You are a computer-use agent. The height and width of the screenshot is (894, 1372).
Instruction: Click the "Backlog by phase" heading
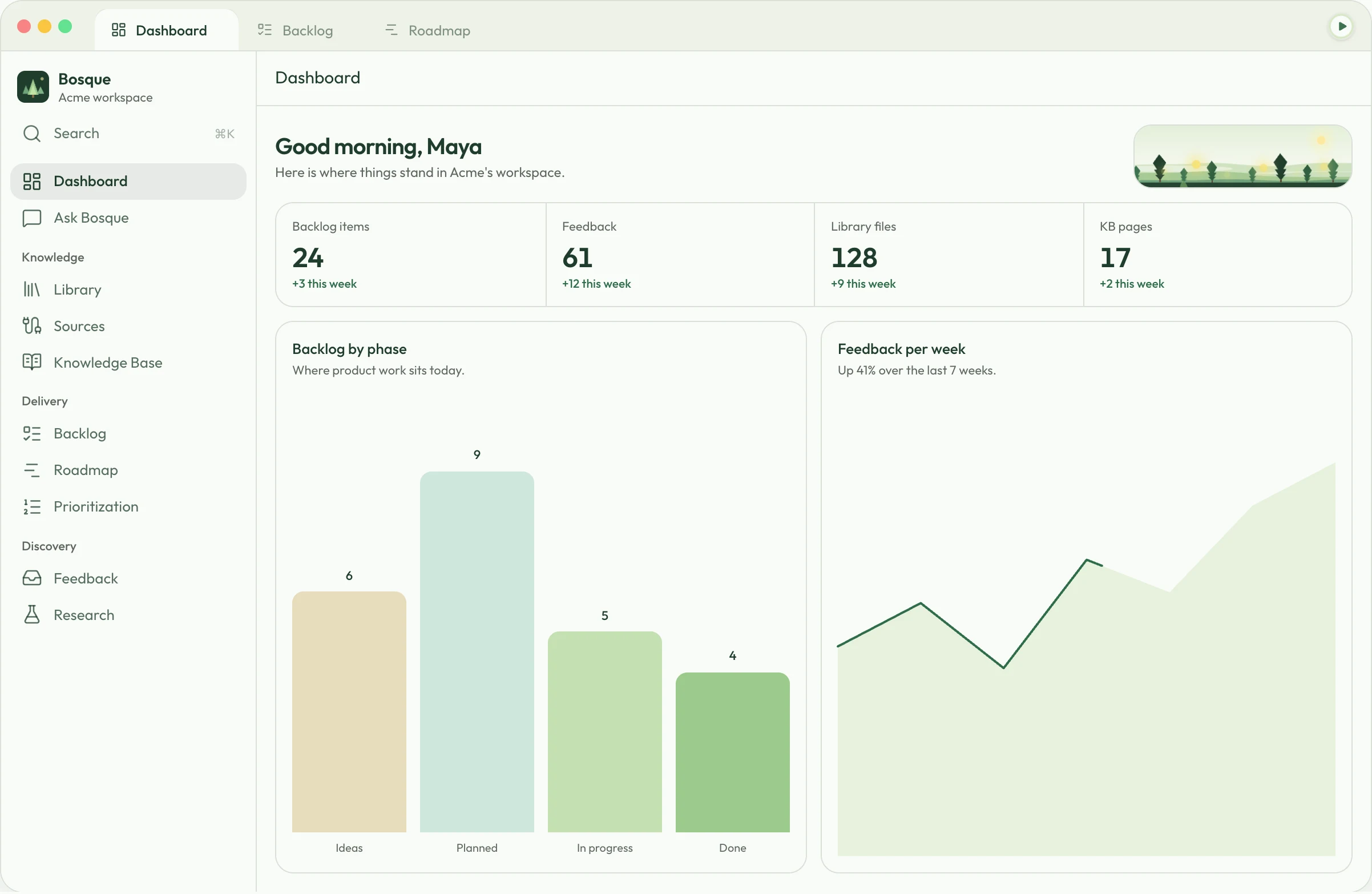coord(349,349)
